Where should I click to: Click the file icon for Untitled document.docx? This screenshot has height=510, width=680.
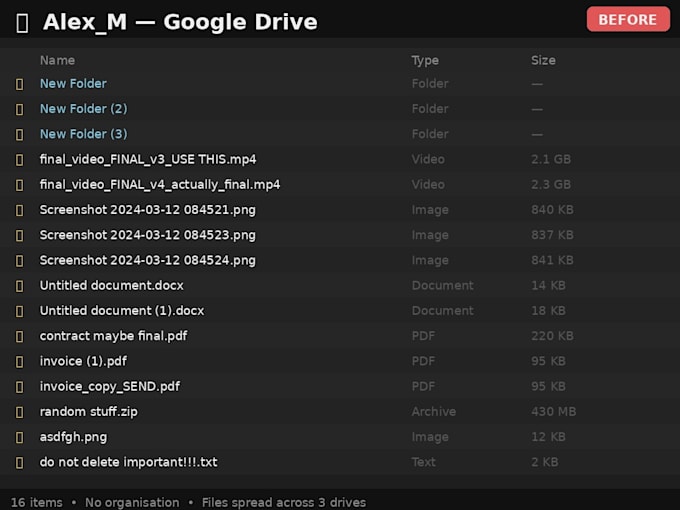pos(20,286)
